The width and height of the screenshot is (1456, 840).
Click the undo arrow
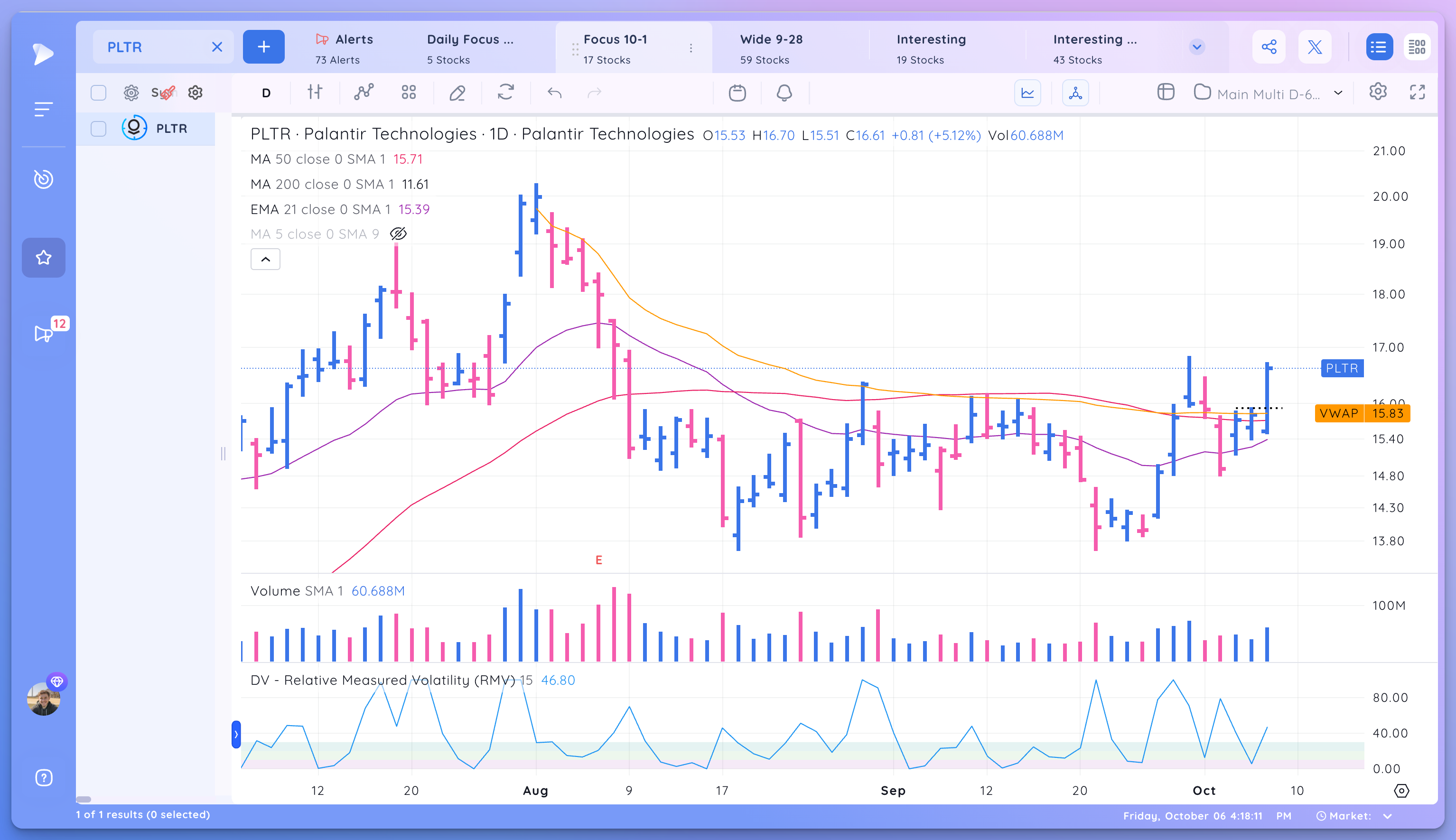coord(554,93)
